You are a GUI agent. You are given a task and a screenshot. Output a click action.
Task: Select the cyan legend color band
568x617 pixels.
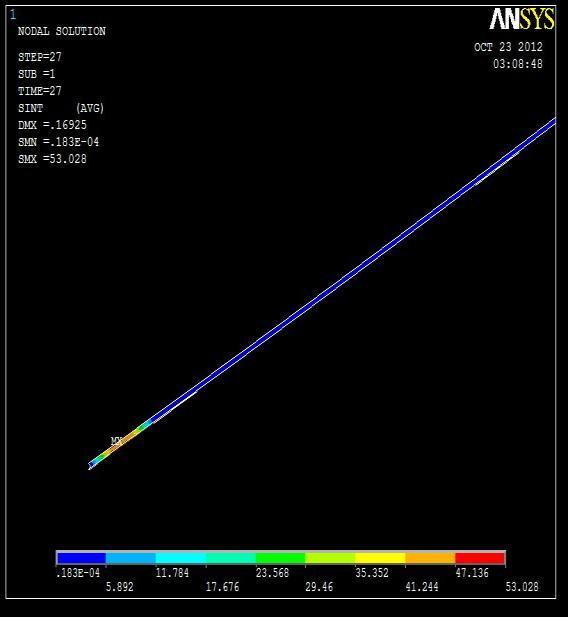pyautogui.click(x=181, y=558)
